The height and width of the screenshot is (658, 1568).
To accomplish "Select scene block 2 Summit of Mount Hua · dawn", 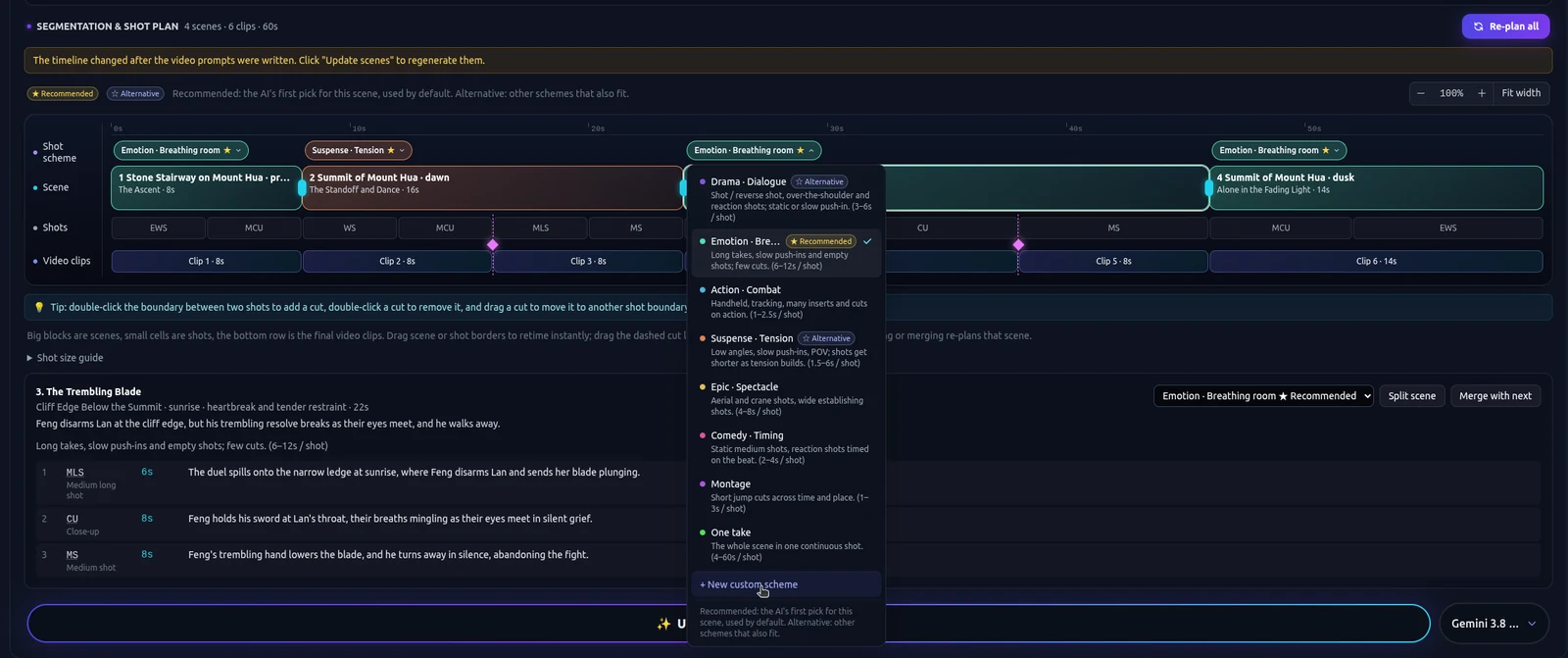I will tap(492, 187).
